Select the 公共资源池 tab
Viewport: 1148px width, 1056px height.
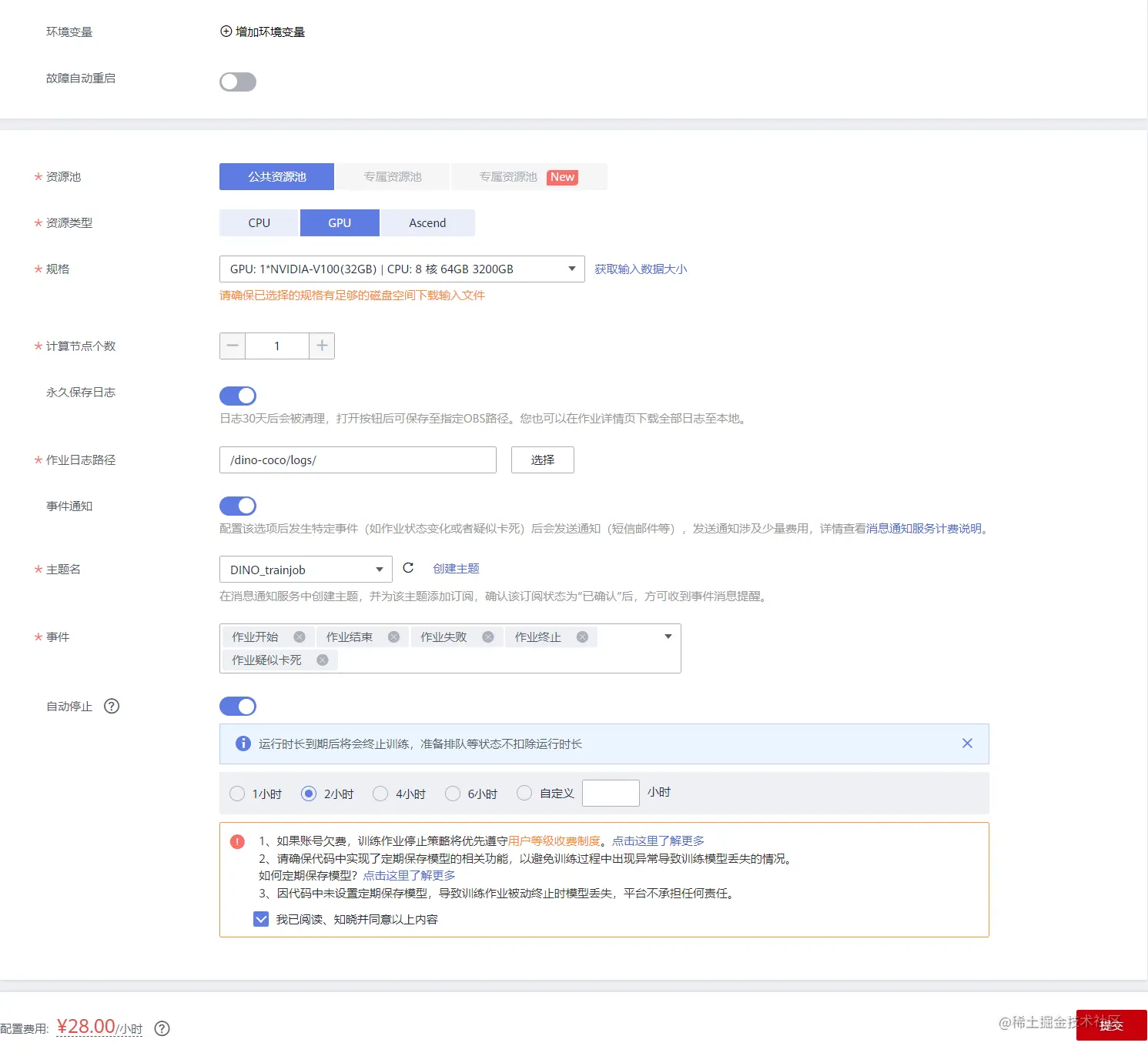pyautogui.click(x=276, y=177)
